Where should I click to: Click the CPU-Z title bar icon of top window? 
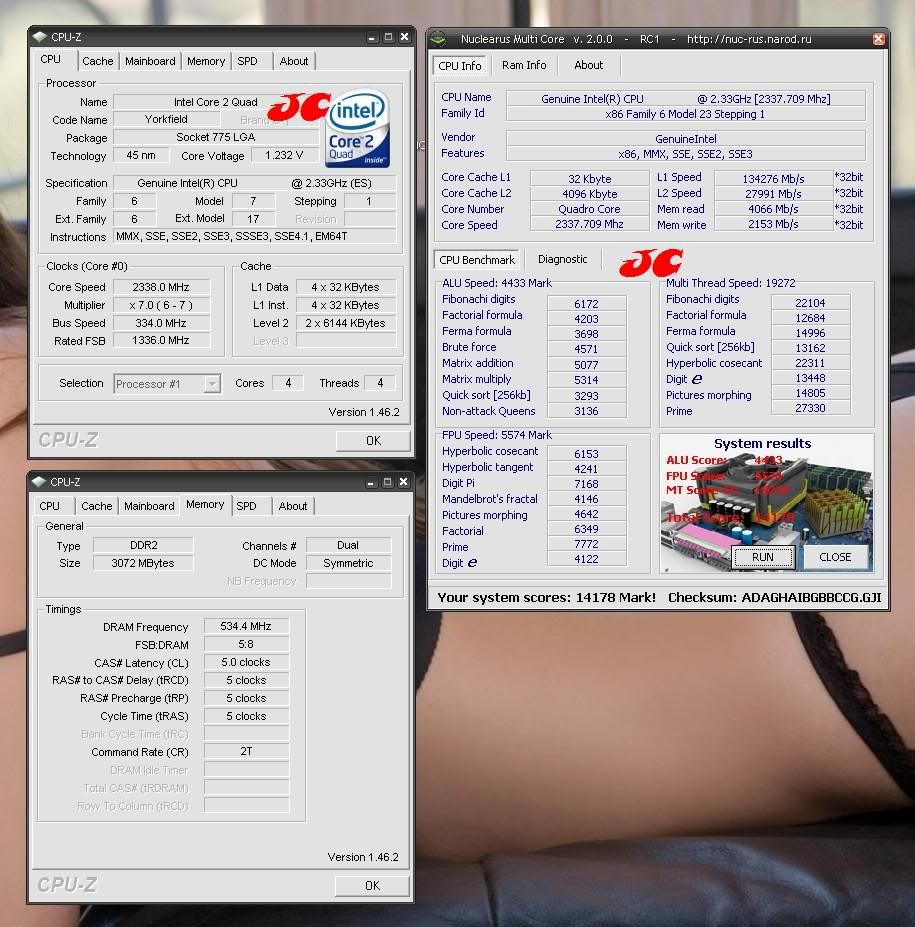pos(40,37)
